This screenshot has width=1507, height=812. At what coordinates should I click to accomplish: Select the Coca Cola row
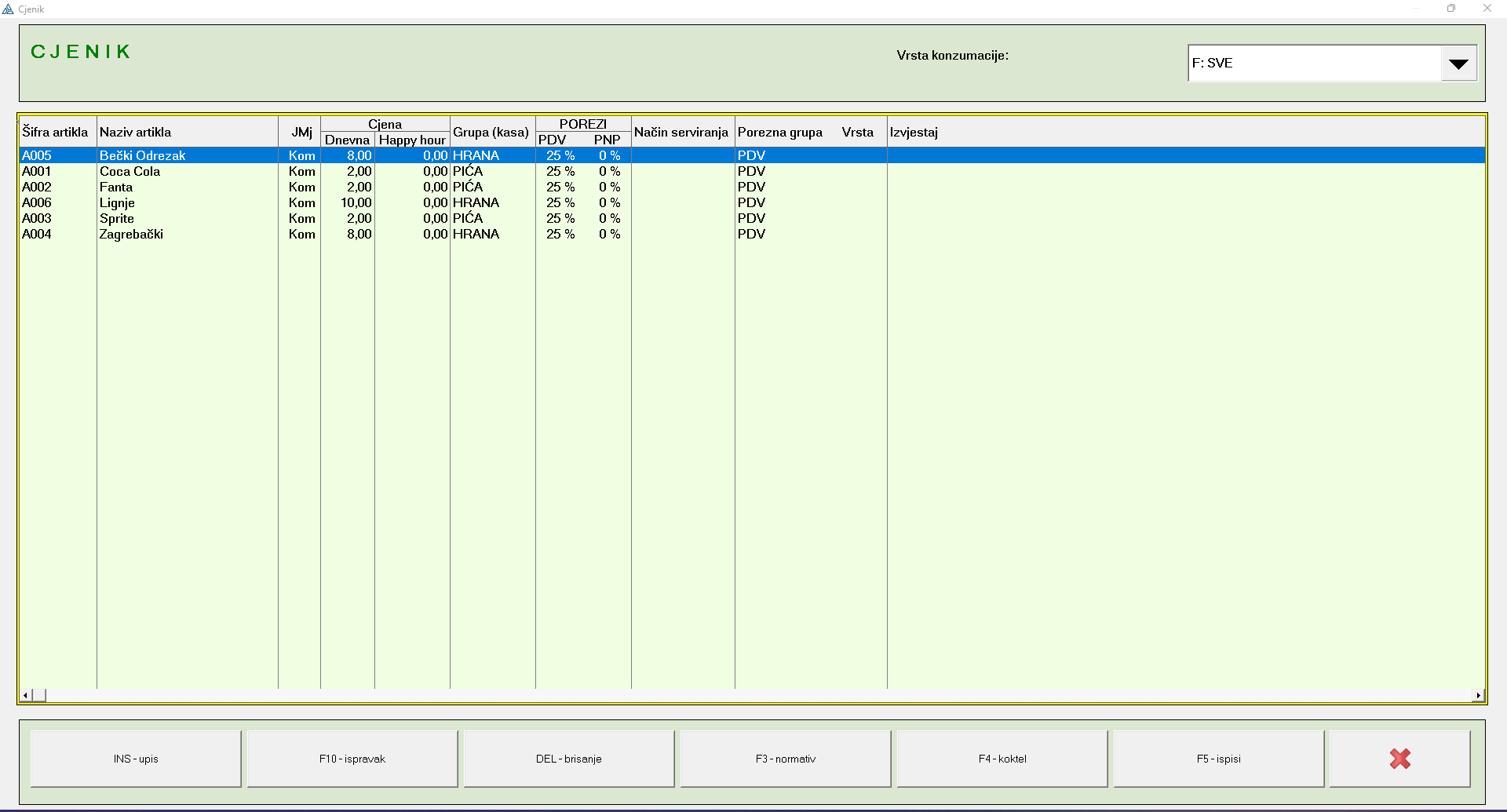coord(130,171)
